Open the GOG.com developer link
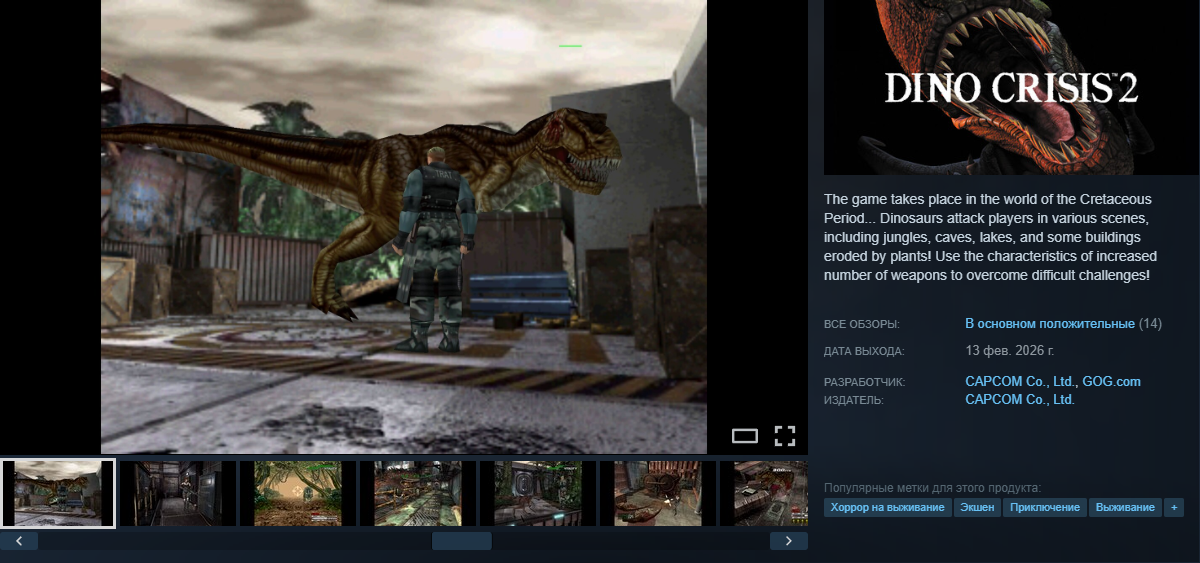The width and height of the screenshot is (1200, 563). pos(1111,381)
